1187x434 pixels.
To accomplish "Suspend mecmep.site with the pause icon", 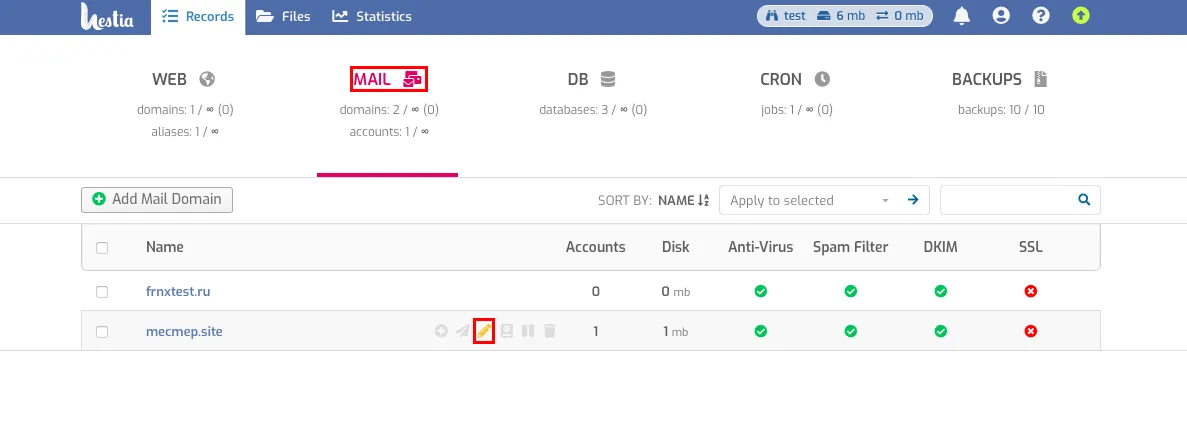I will click(x=528, y=331).
